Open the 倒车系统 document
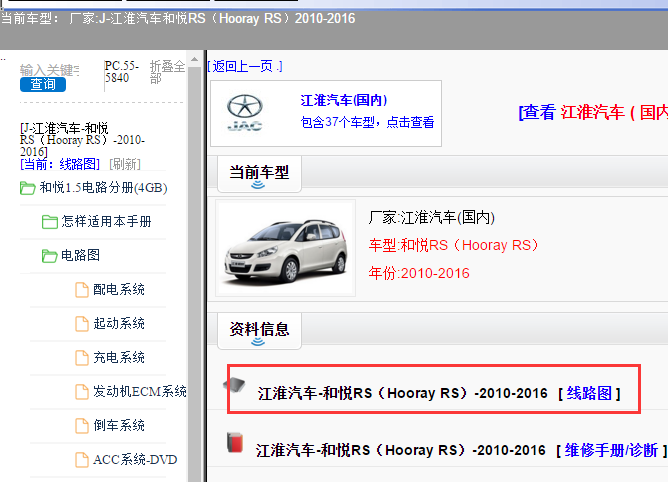 [119, 425]
